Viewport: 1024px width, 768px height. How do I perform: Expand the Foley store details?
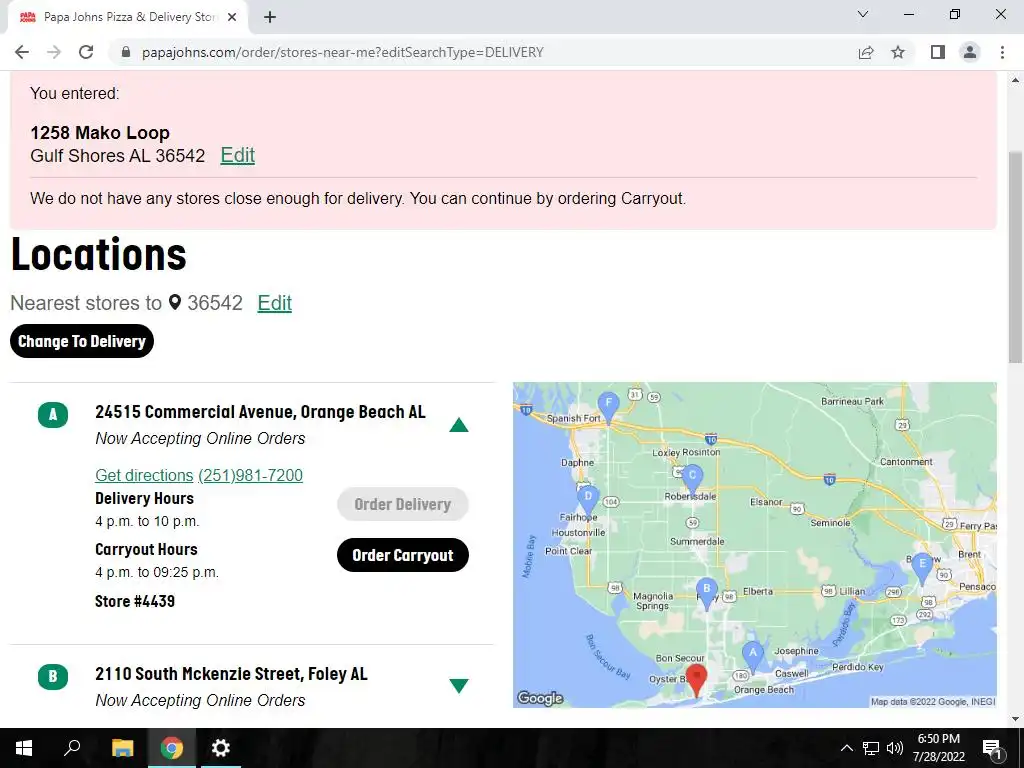tap(459, 686)
